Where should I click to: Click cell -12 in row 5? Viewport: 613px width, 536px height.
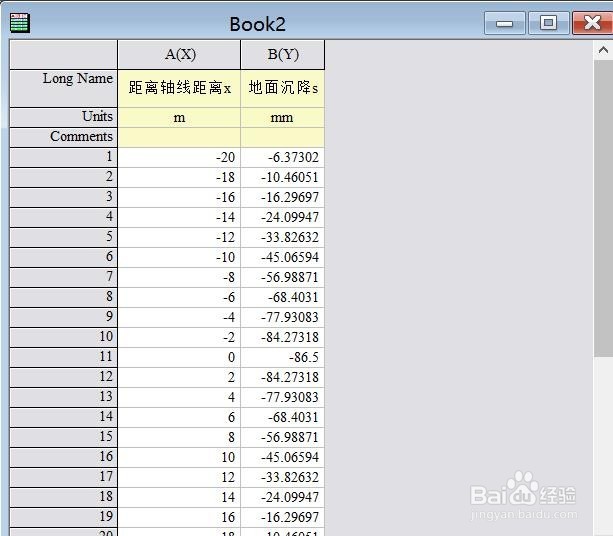(x=179, y=237)
